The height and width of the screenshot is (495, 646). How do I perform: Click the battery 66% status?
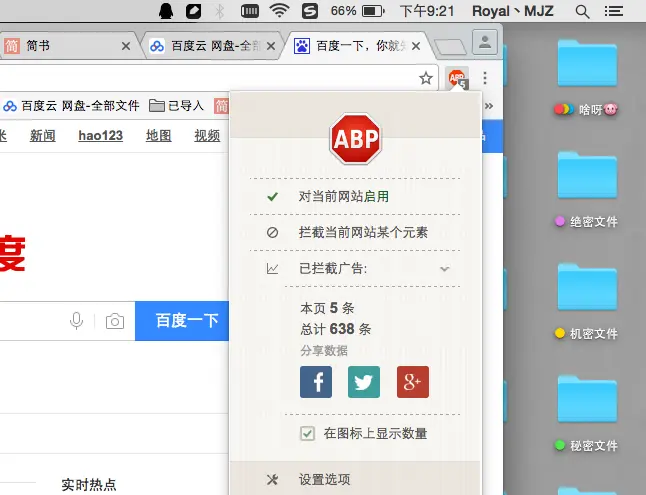357,11
